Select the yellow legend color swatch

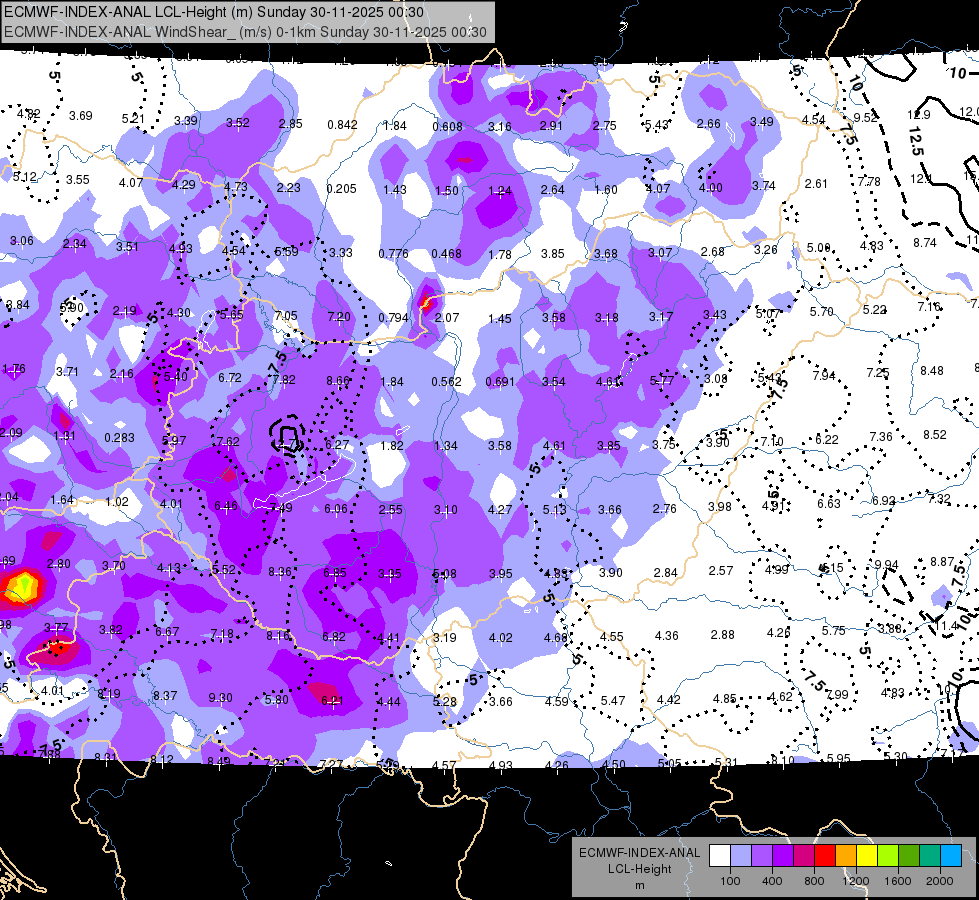pos(867,856)
